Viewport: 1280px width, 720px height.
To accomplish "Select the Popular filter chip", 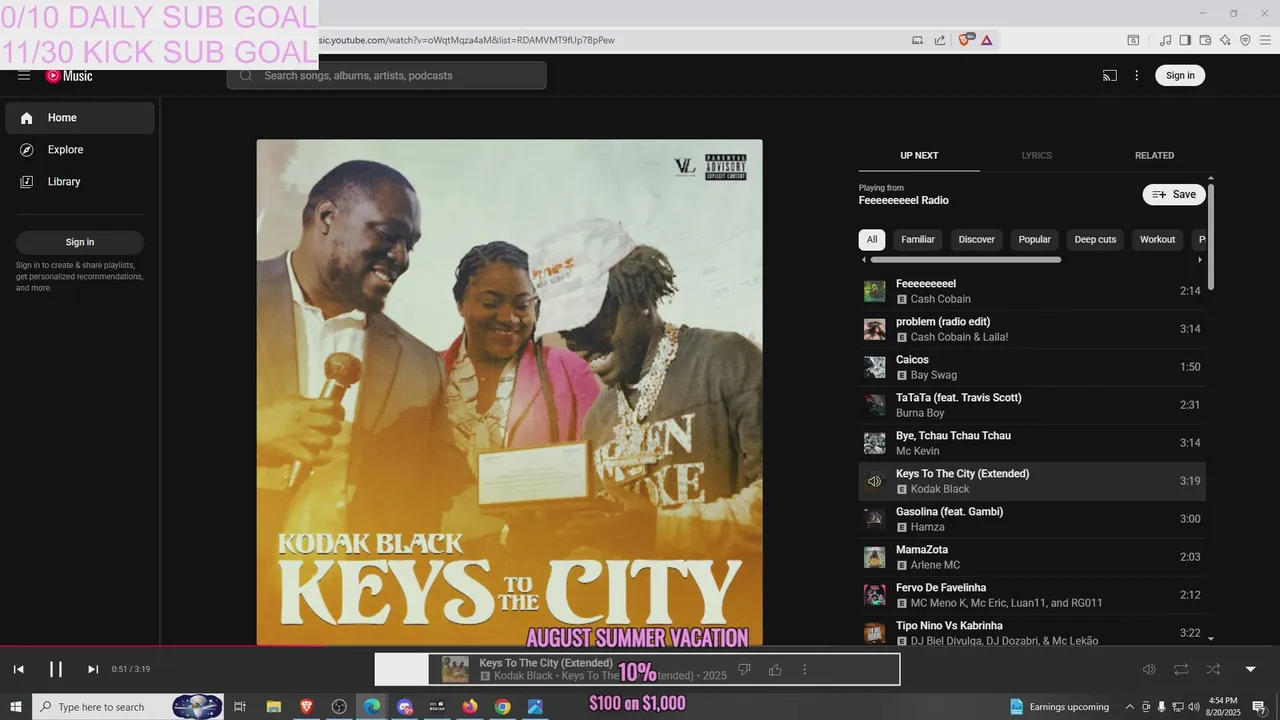I will (1035, 240).
